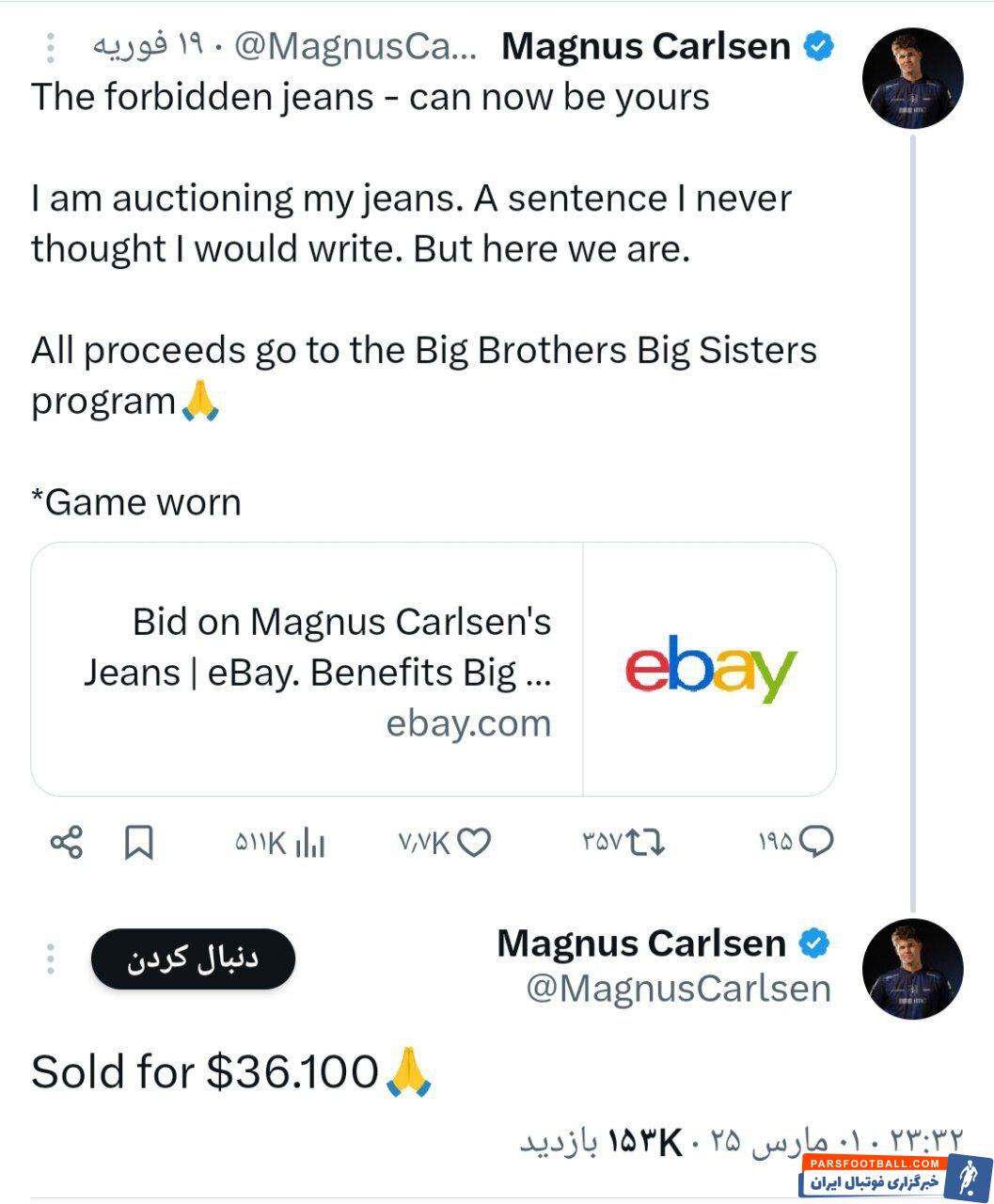Bookmark the jeans auction tweet

coord(139,842)
